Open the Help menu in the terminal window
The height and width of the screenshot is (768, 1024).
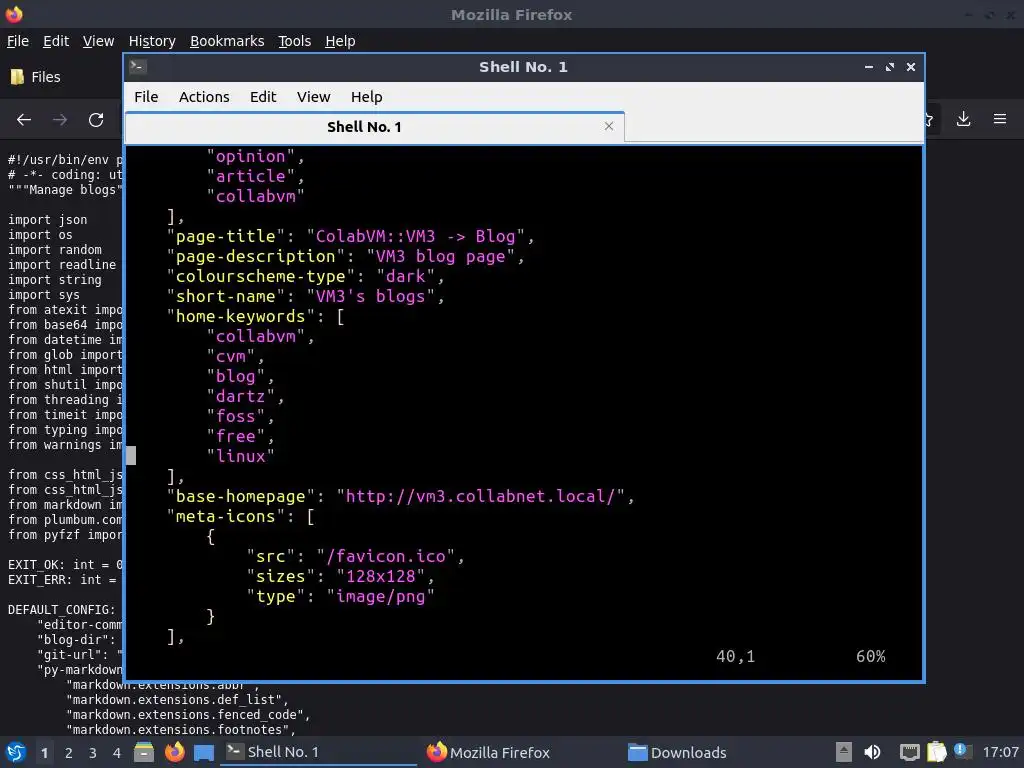click(x=366, y=97)
